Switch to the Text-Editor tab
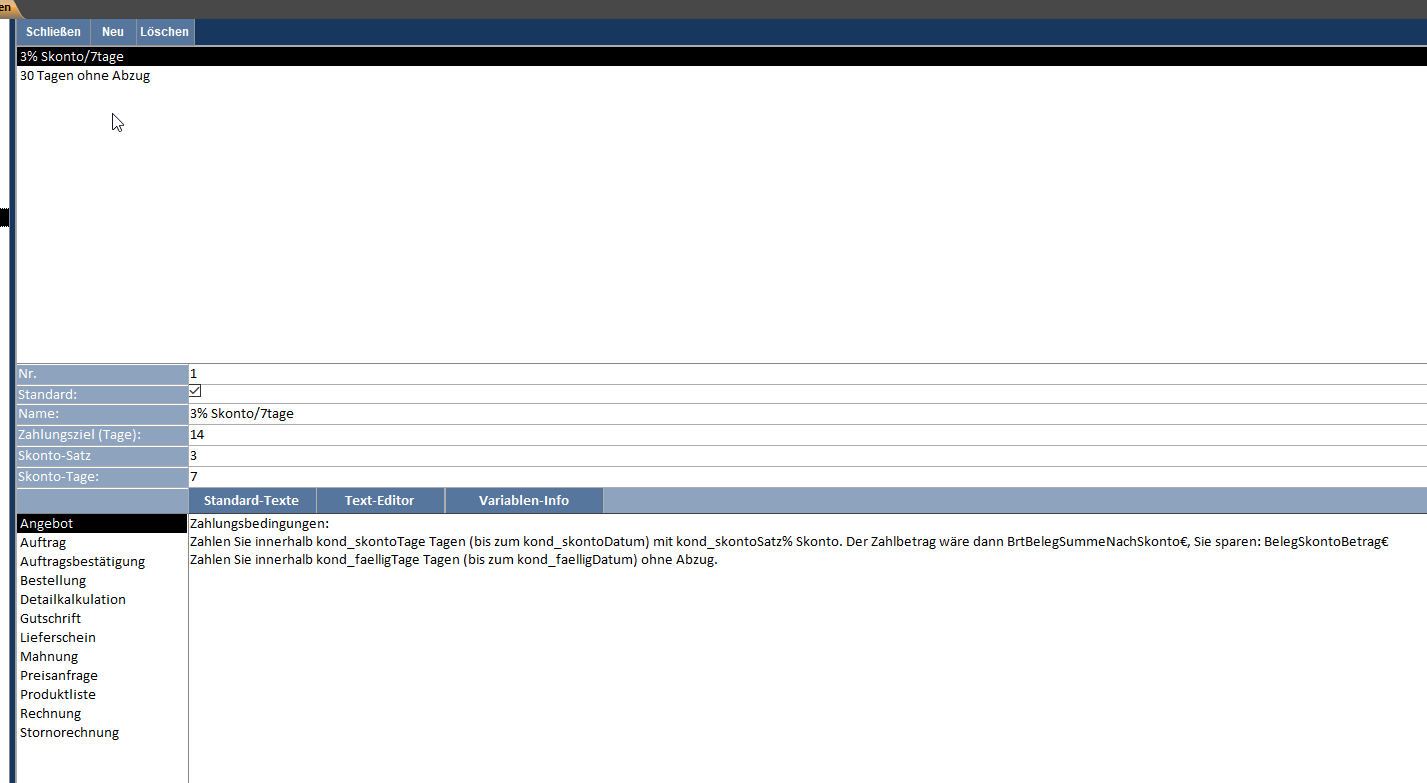The image size is (1427, 783). [x=379, y=501]
